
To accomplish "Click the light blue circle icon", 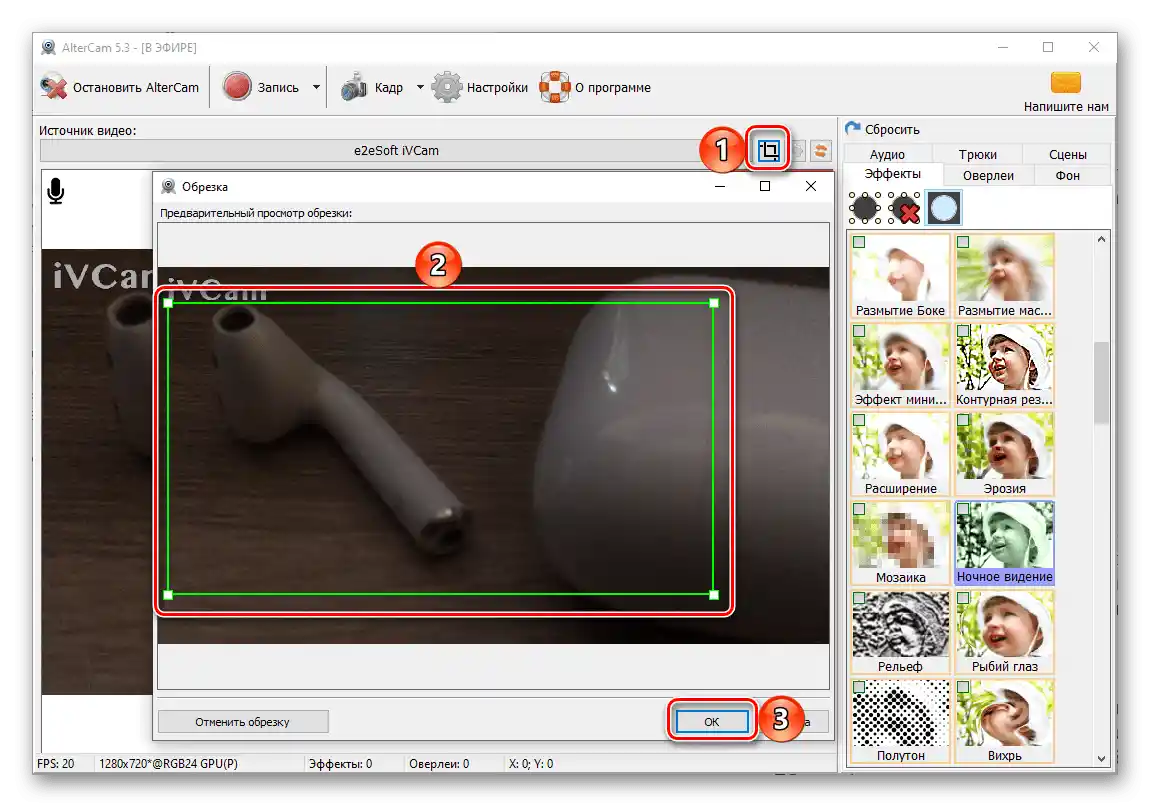I will click(943, 208).
